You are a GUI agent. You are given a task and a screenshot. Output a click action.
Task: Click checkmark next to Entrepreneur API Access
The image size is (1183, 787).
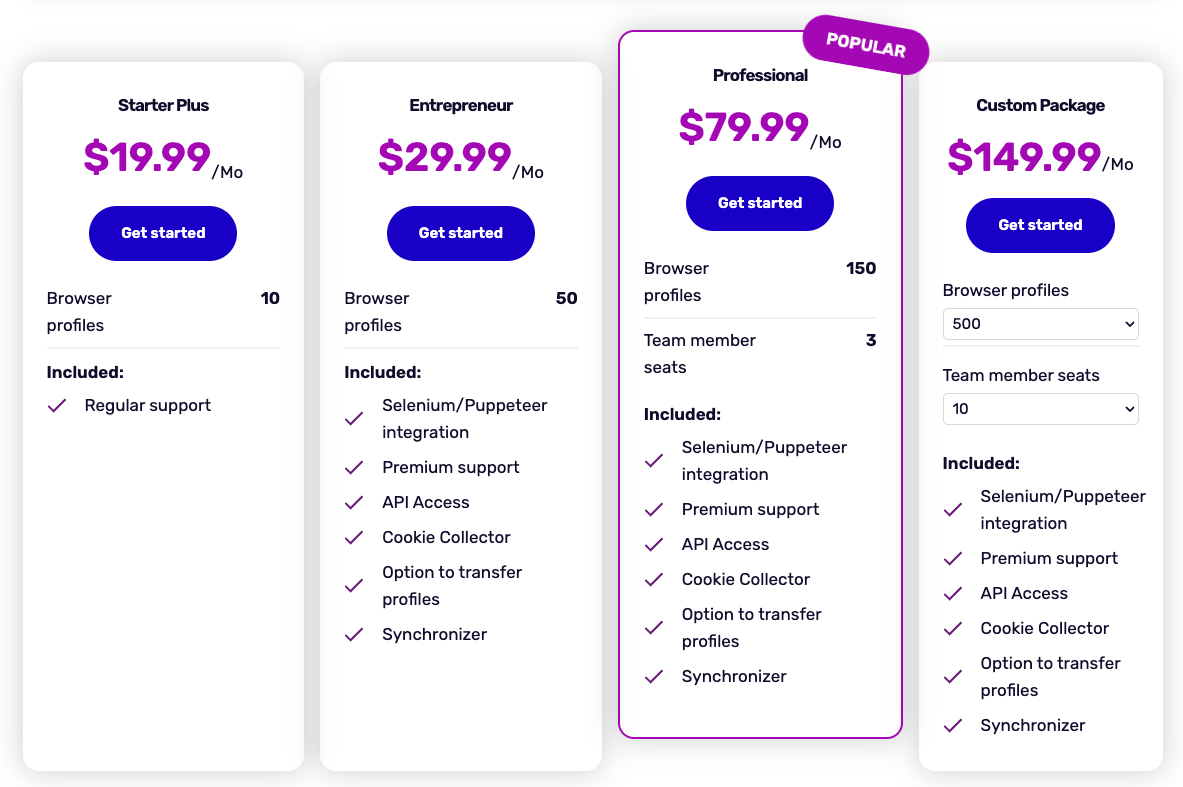point(354,503)
